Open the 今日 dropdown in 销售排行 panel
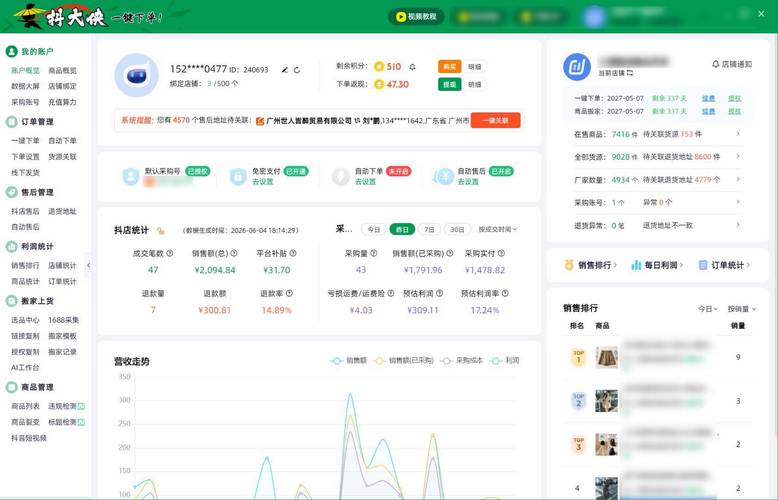The height and width of the screenshot is (500, 778). 708,309
